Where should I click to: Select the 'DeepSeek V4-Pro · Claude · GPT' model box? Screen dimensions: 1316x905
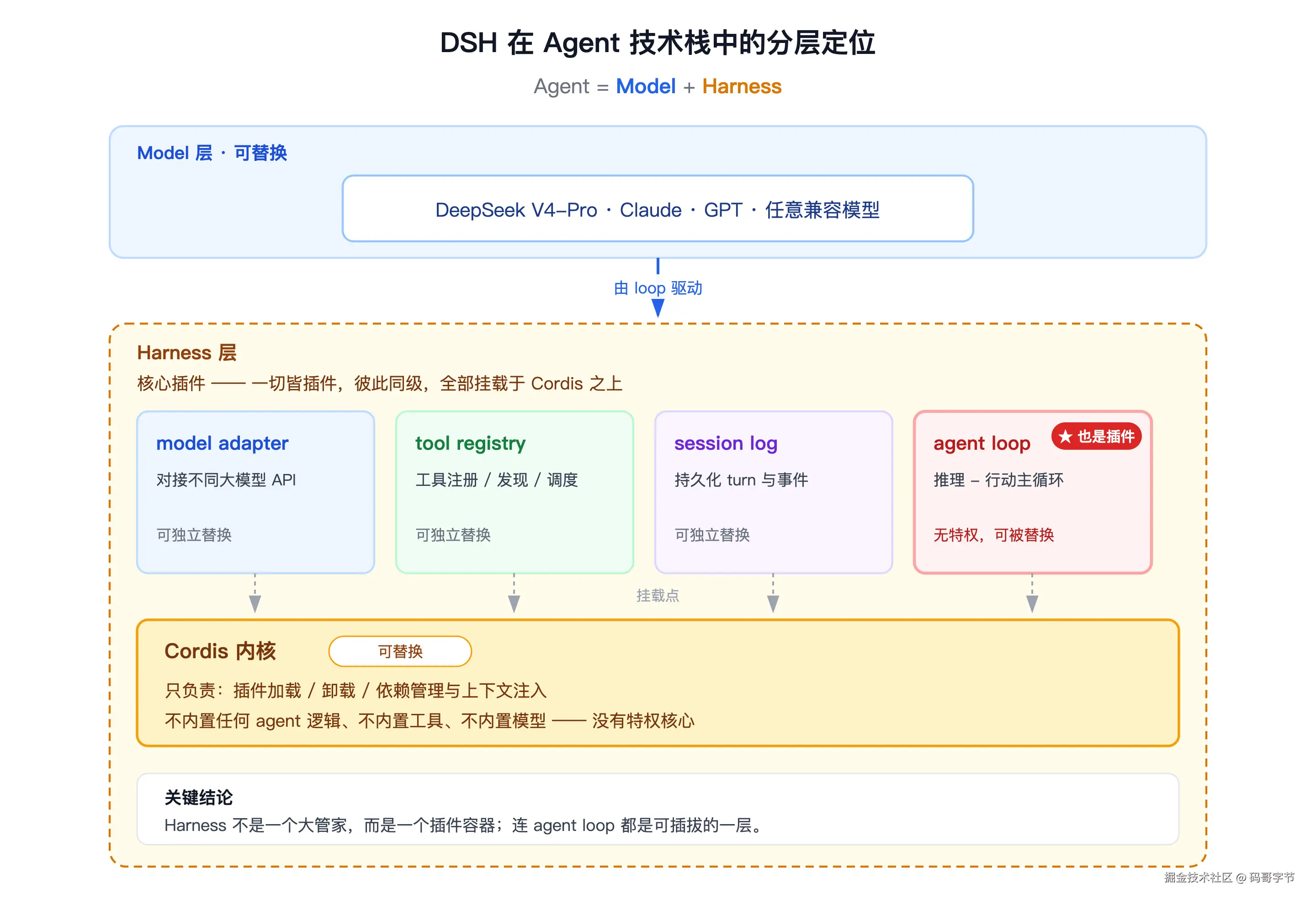pyautogui.click(x=658, y=209)
